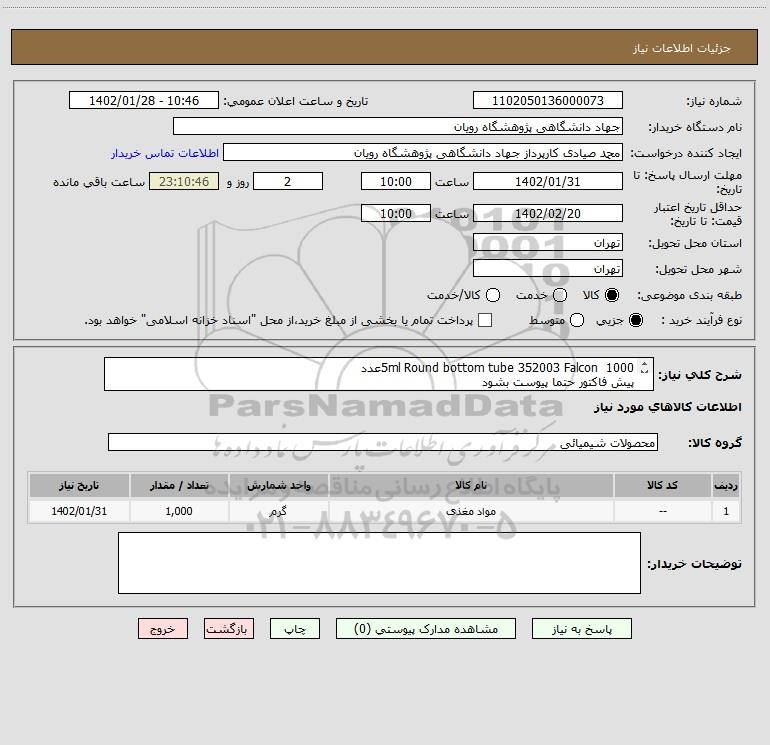Click the خروج exit button
770x745 pixels.
point(163,629)
